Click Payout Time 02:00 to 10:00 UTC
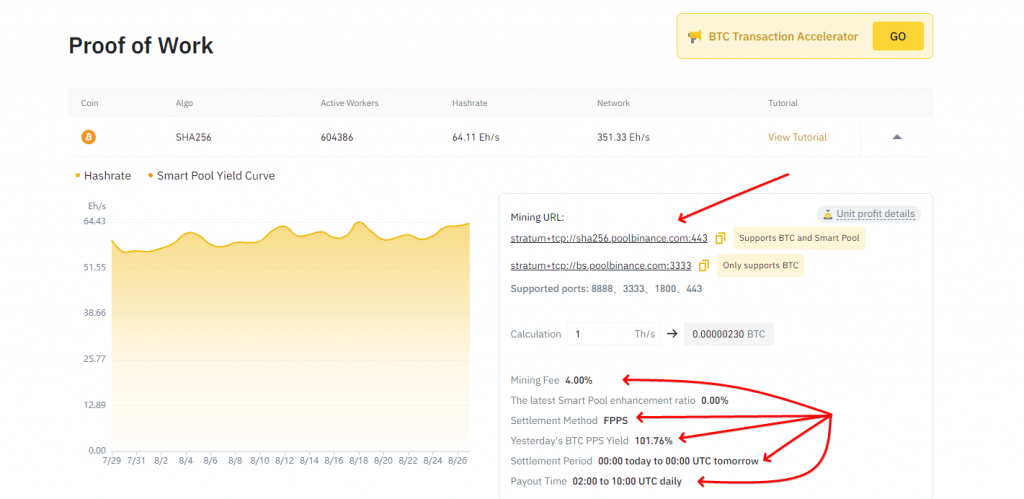This screenshot has height=499, width=1024. pyautogui.click(x=627, y=481)
